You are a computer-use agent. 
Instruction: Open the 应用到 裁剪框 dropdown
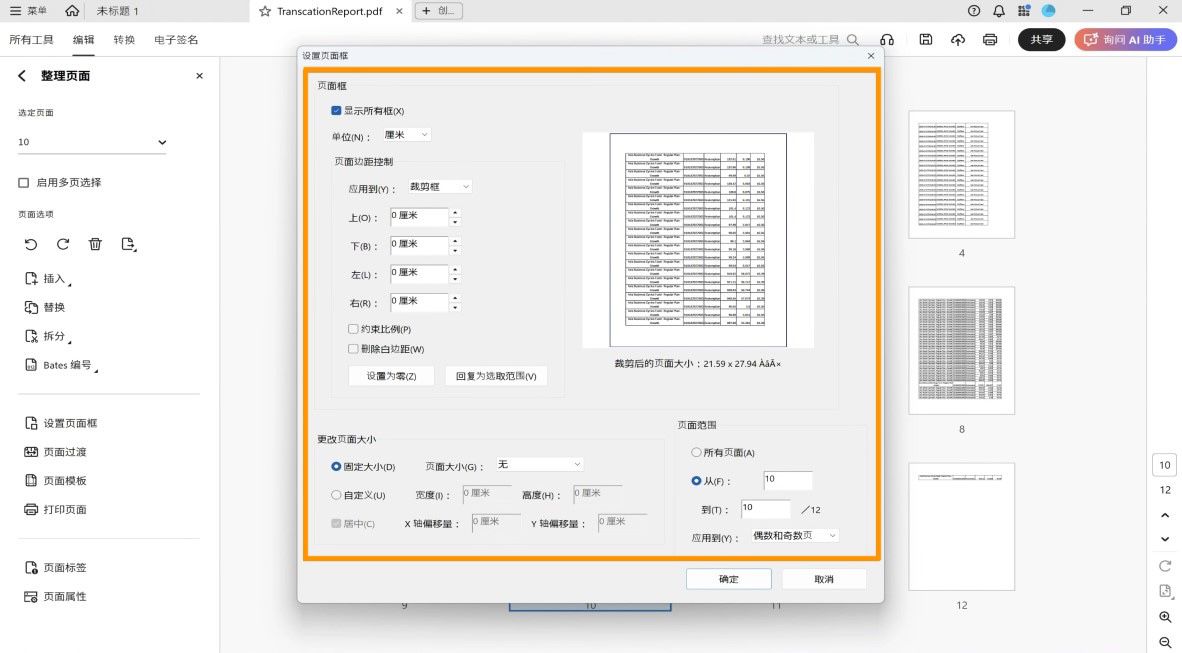pos(438,185)
